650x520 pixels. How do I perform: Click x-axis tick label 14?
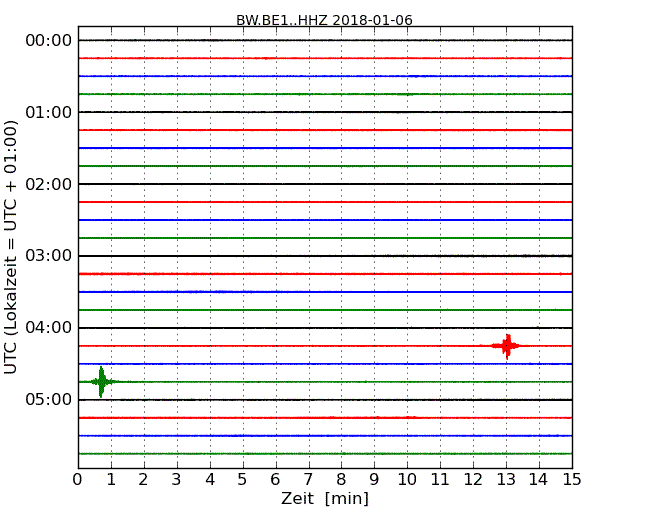(x=539, y=480)
